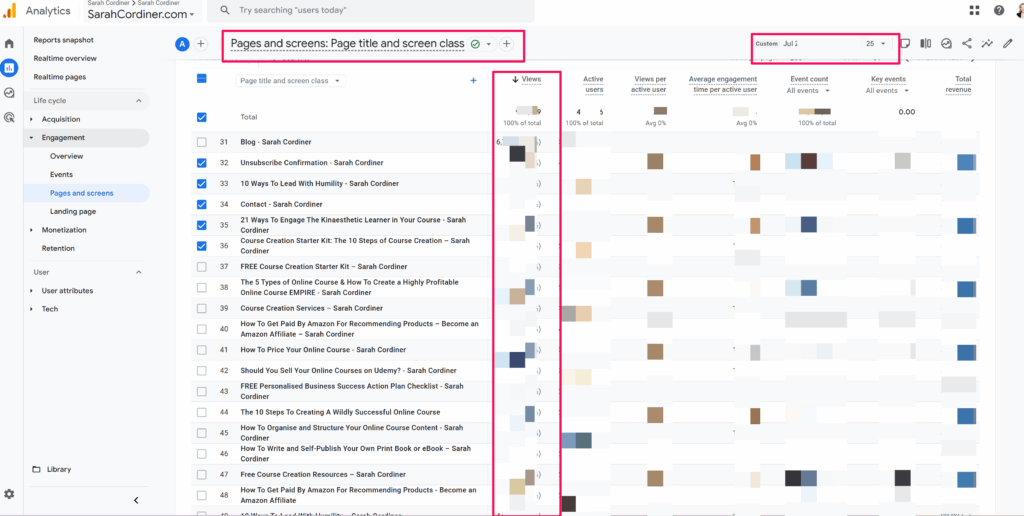
Task: Click the customize report pencil icon
Action: pyautogui.click(x=1008, y=44)
